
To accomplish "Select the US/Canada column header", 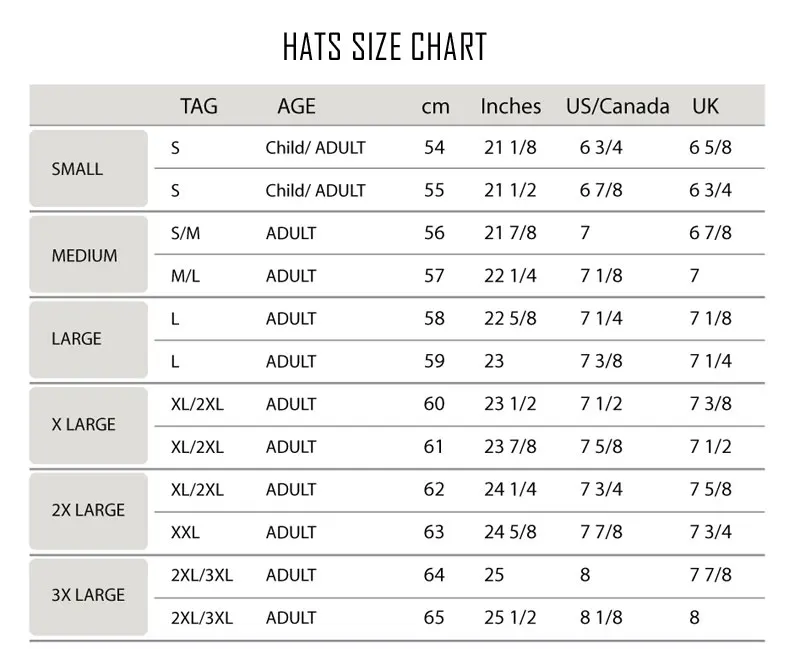I will click(617, 106).
